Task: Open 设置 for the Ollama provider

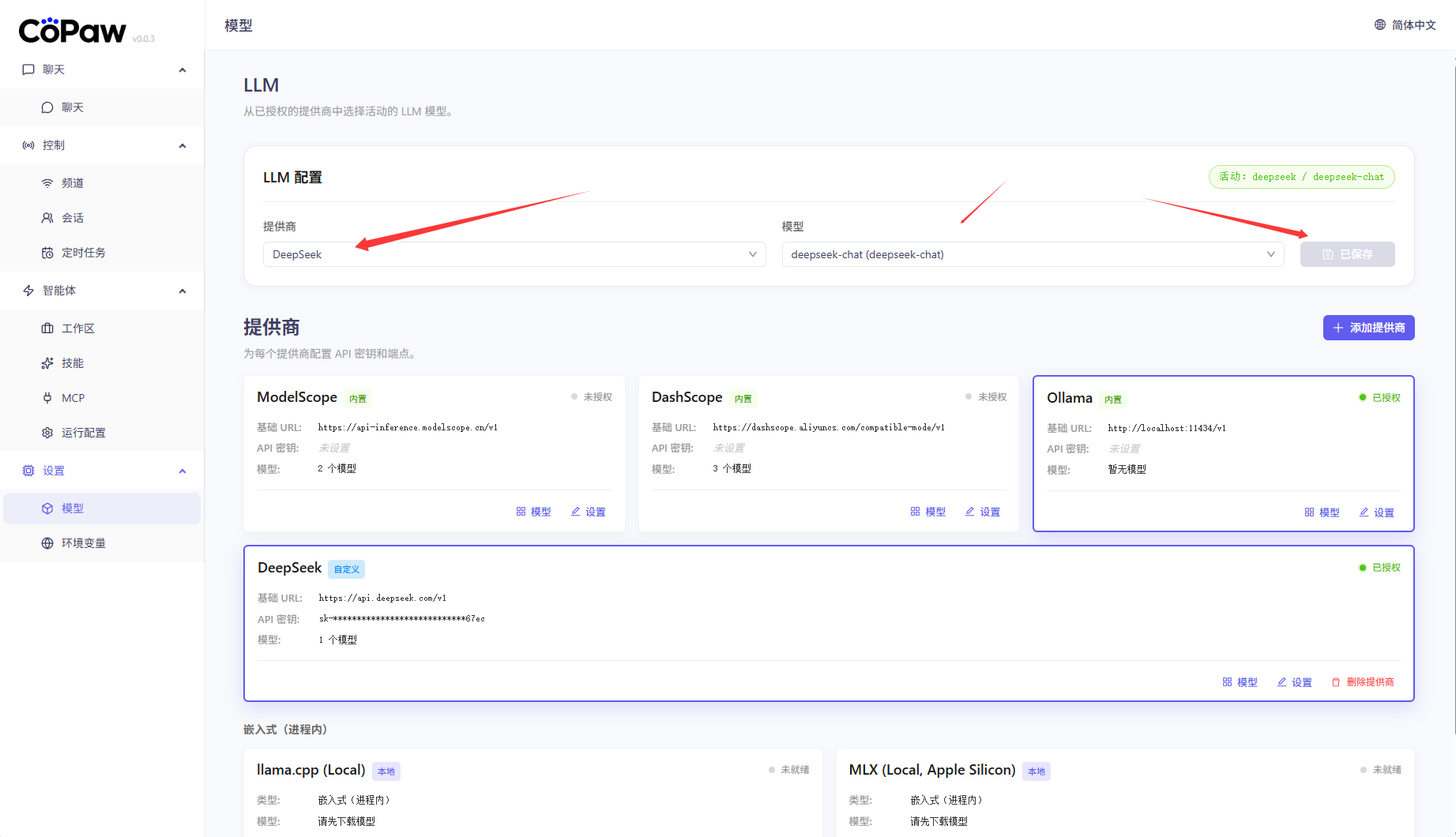Action: coord(1376,512)
